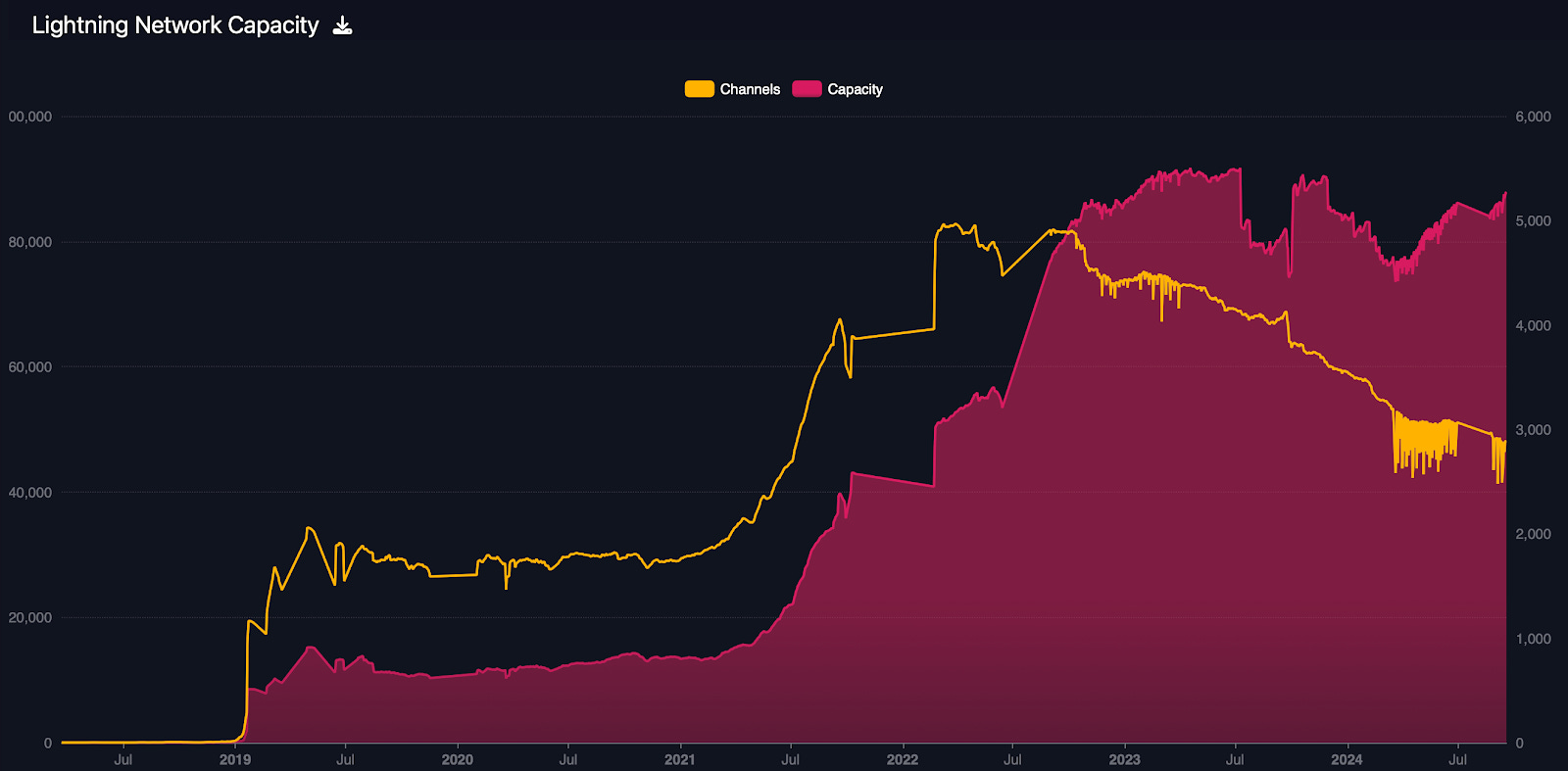
Task: Click the 4,000 right axis label
Action: 1534,325
